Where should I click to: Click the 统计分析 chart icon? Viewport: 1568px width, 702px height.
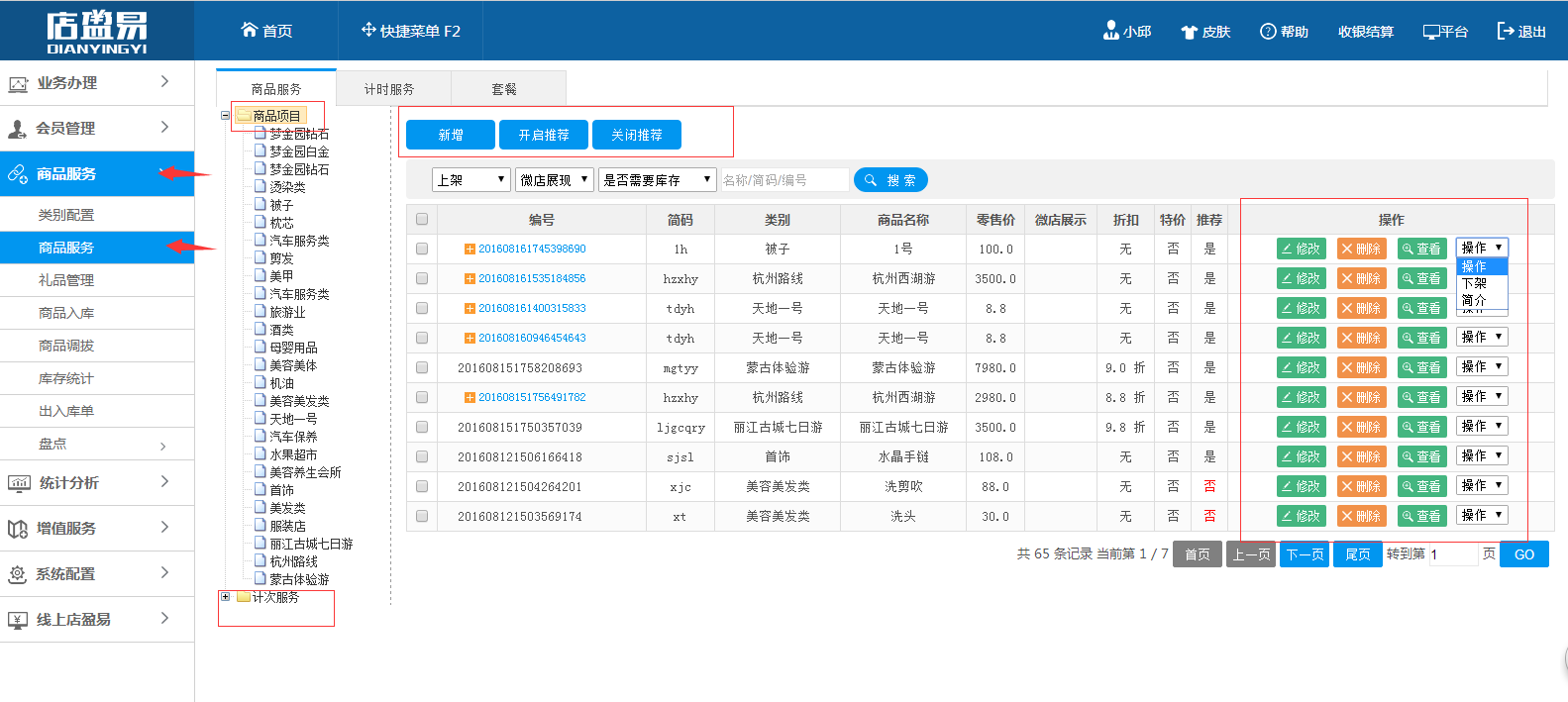click(19, 483)
